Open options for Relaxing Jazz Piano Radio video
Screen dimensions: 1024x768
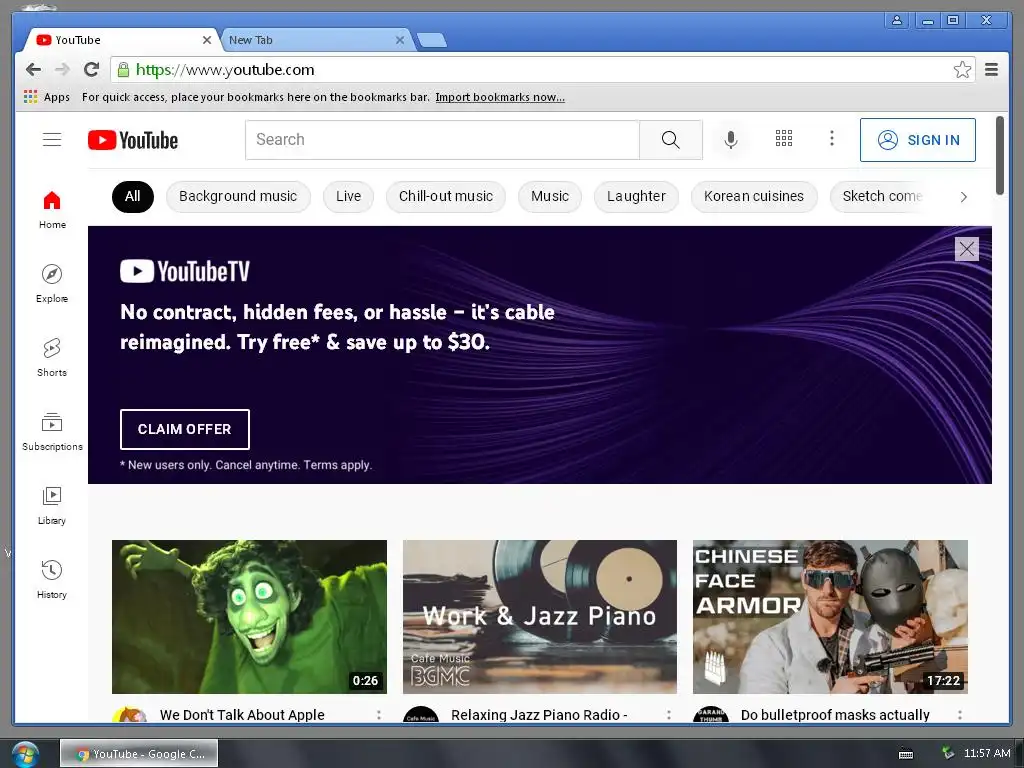(x=669, y=715)
